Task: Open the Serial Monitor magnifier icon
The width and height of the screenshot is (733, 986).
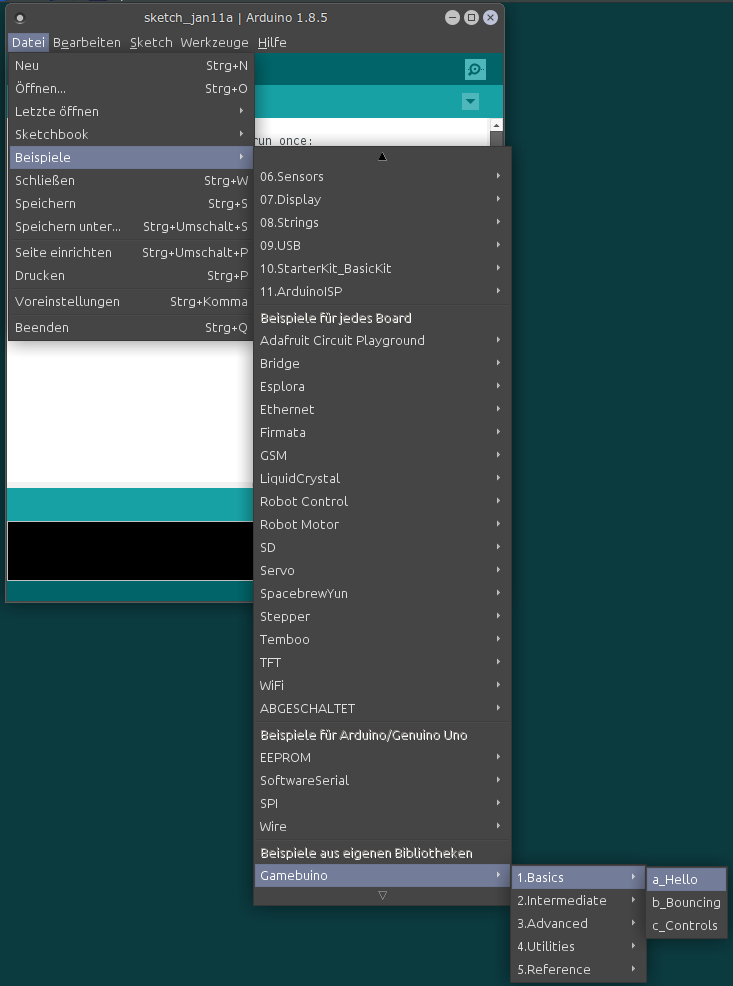Action: click(475, 69)
